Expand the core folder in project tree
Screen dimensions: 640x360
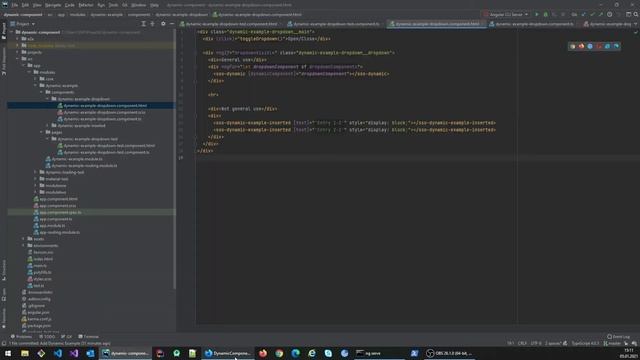click(36, 79)
